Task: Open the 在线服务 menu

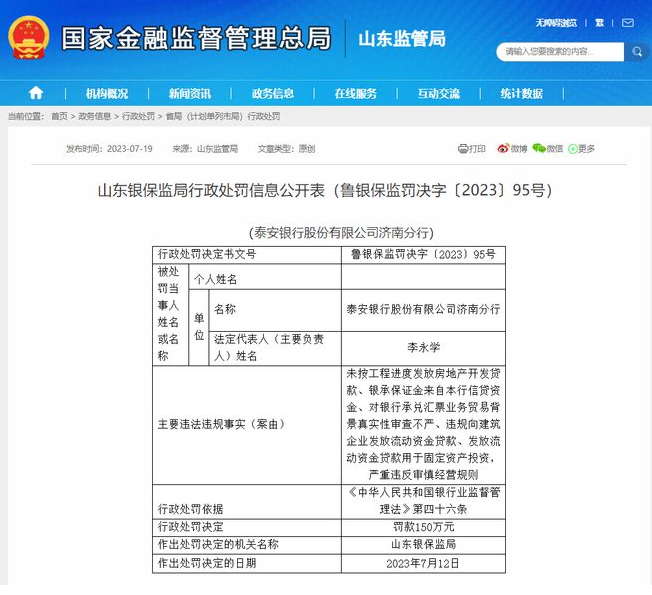Action: coord(356,93)
